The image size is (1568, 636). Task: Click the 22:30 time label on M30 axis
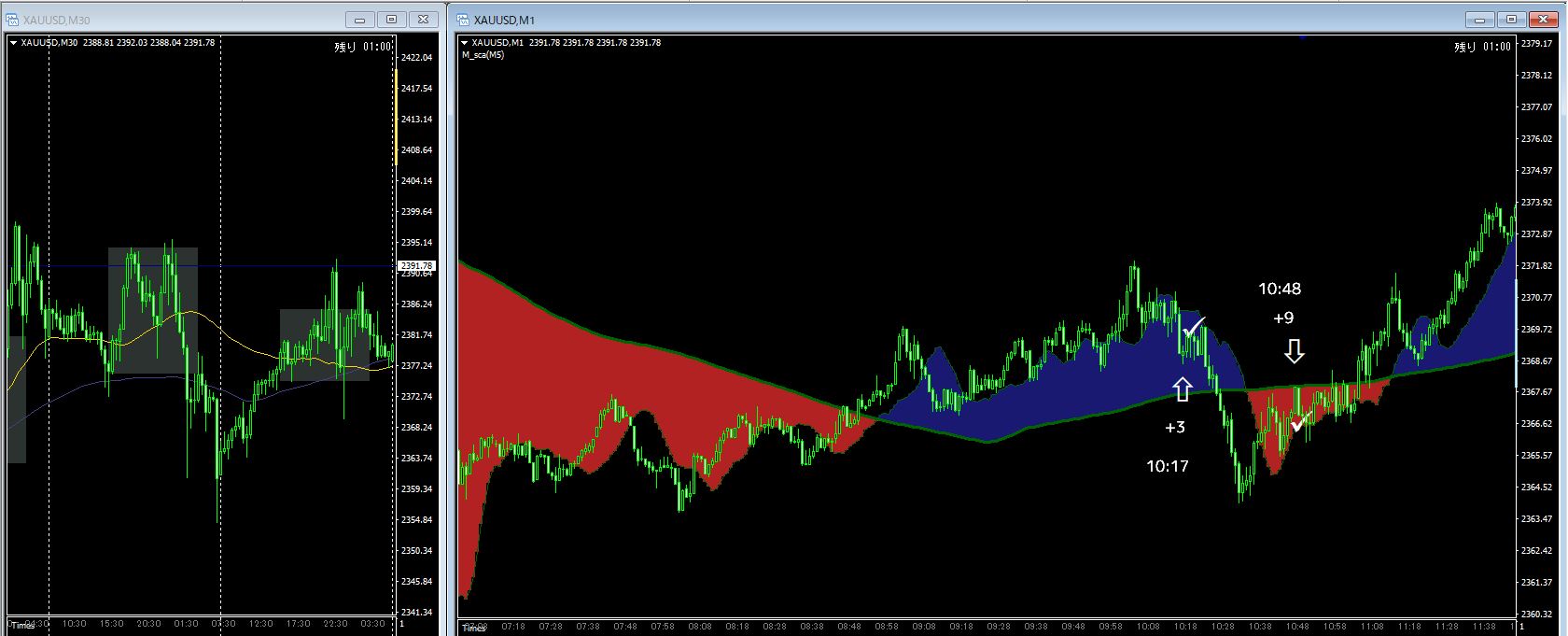[x=335, y=624]
